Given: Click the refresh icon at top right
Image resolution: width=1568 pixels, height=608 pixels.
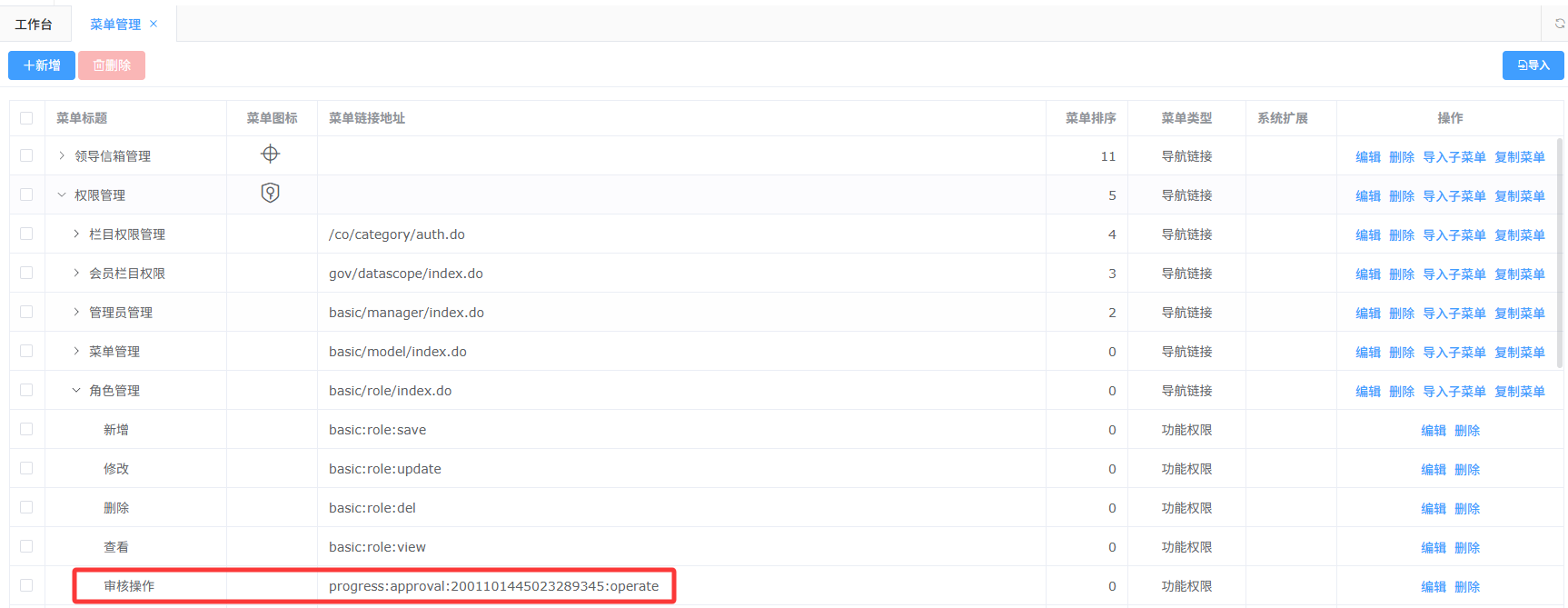Looking at the screenshot, I should point(1559,24).
